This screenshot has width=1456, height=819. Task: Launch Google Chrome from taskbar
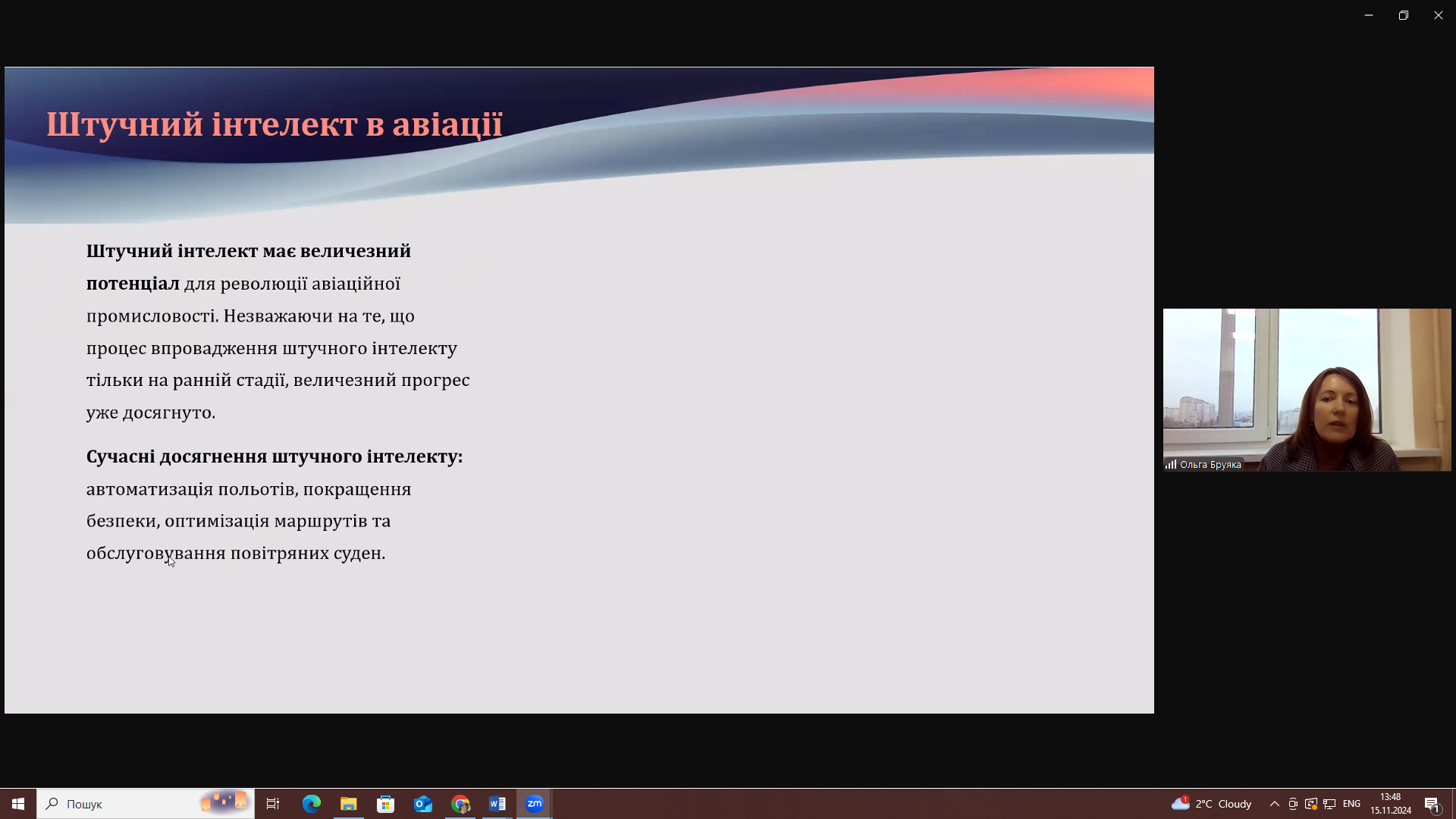click(x=460, y=804)
